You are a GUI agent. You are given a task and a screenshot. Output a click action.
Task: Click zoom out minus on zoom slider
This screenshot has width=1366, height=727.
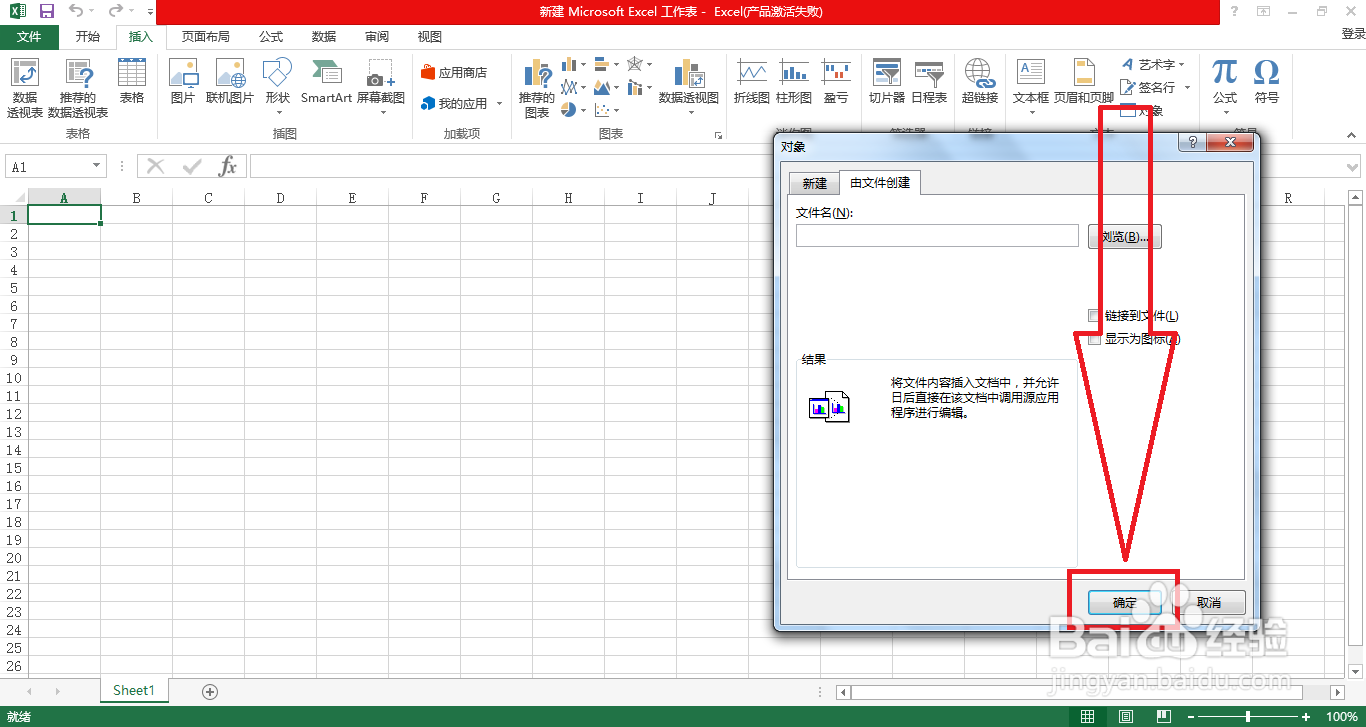tap(1190, 716)
